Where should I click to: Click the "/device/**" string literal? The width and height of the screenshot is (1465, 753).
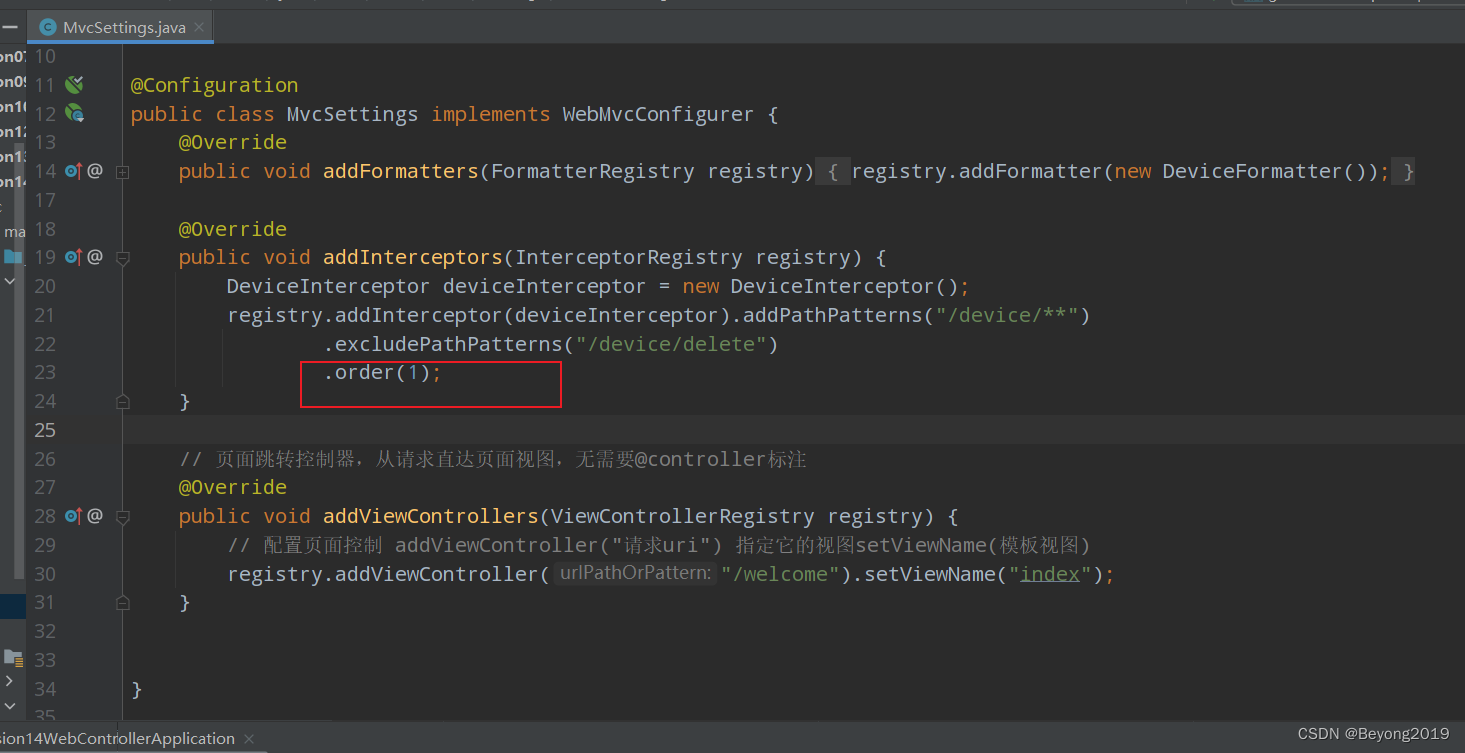coord(1006,315)
